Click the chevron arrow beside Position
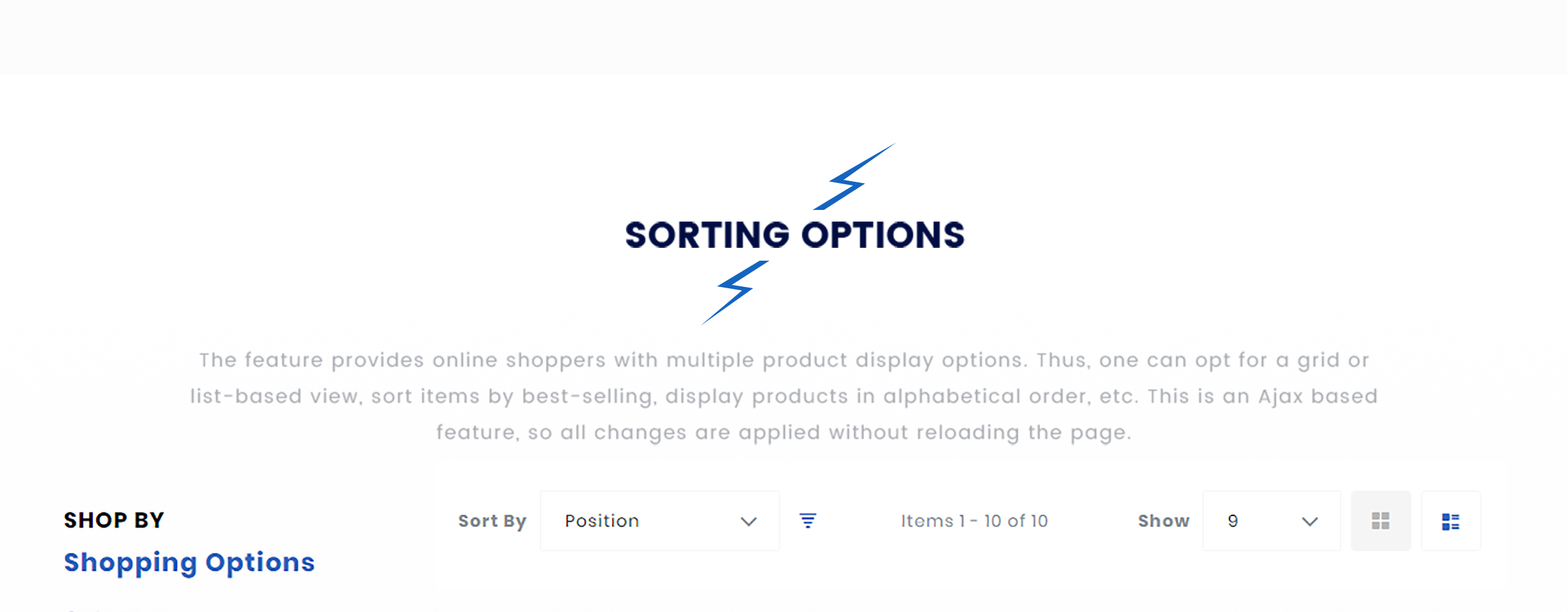1568x612 pixels. [x=748, y=521]
